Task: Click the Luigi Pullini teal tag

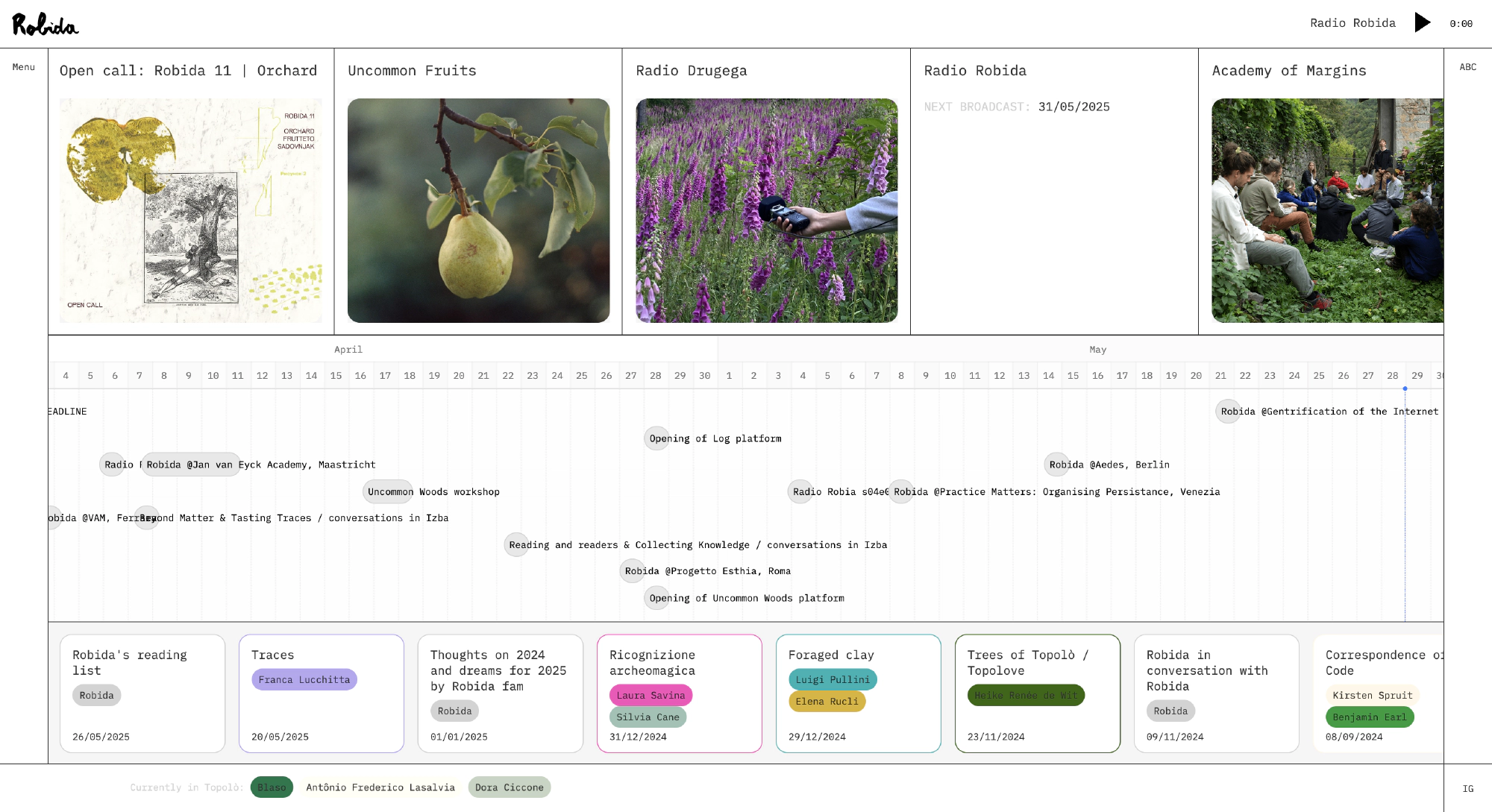Action: 832,679
